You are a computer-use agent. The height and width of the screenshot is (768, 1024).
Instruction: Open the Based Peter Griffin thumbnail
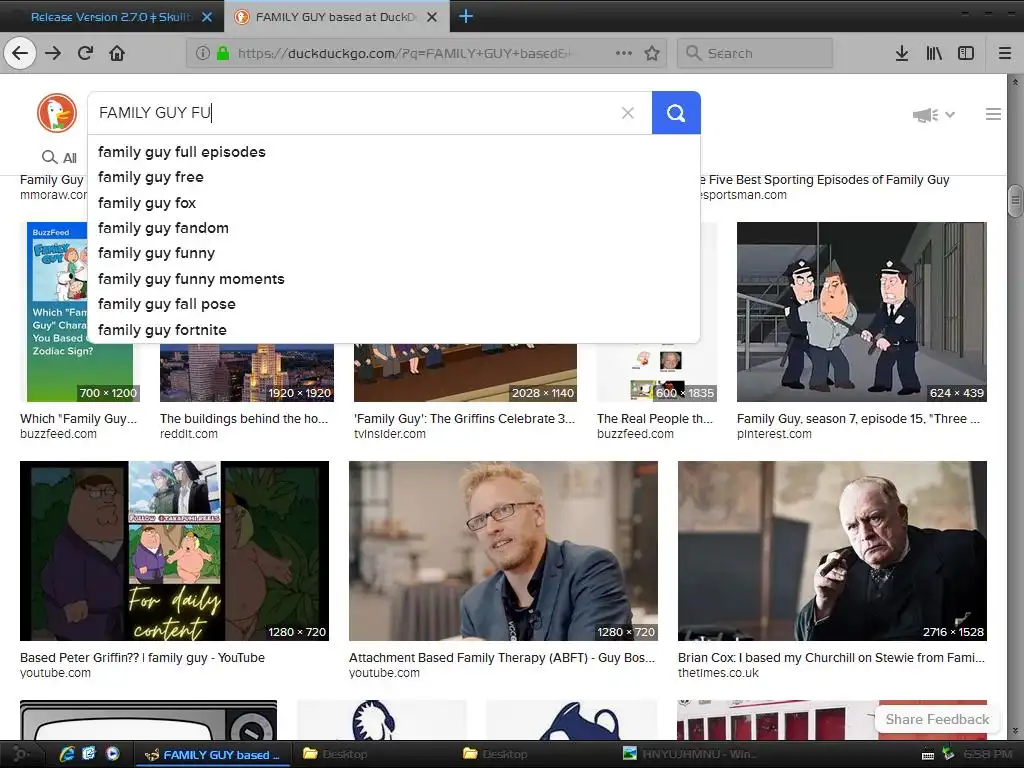coord(174,551)
